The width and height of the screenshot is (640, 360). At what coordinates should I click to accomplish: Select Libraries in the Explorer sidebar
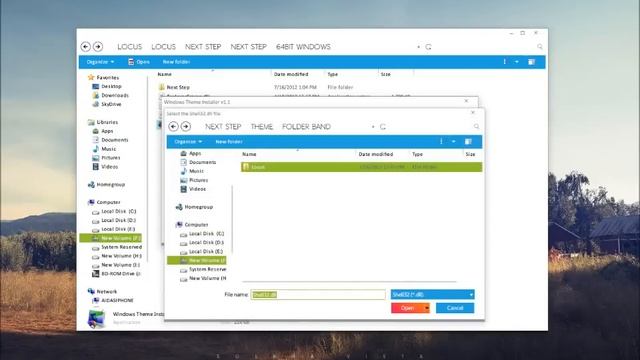click(103, 122)
